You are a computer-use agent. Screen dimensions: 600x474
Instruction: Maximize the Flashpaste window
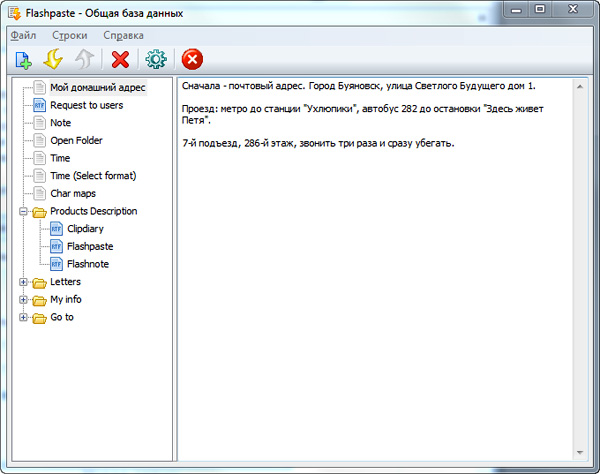click(539, 10)
